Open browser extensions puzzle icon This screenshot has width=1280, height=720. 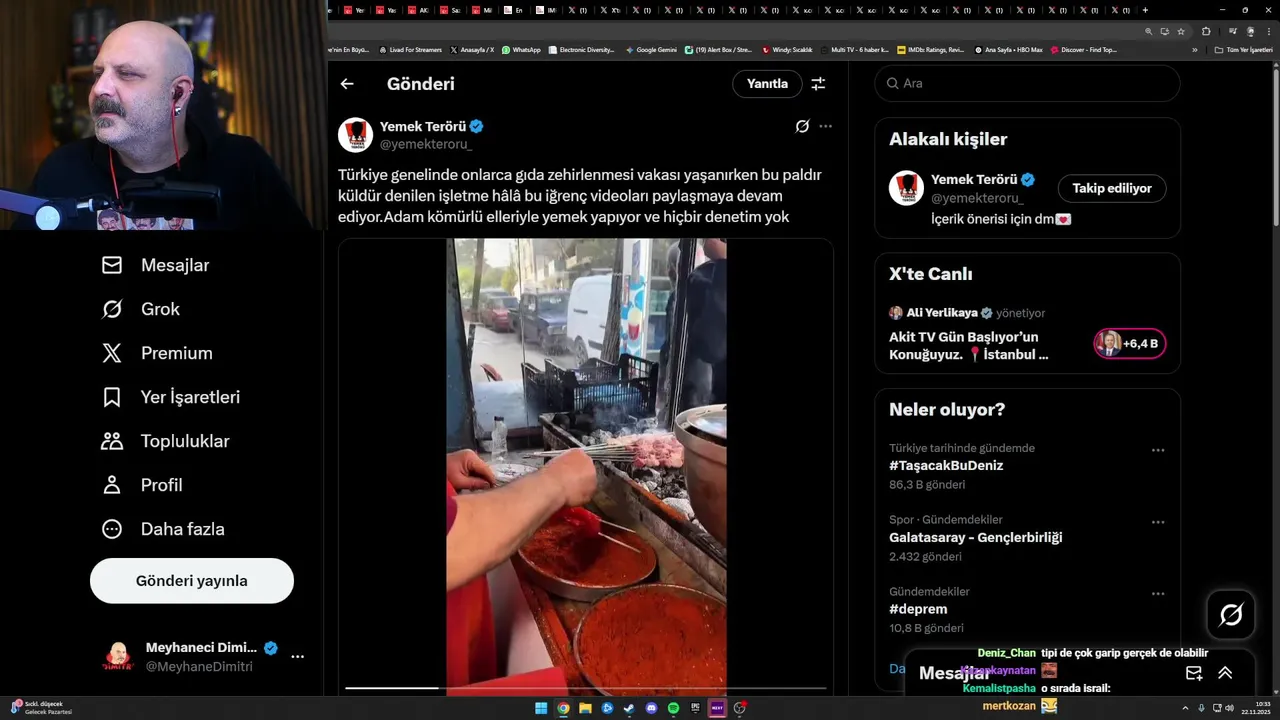coord(1206,31)
